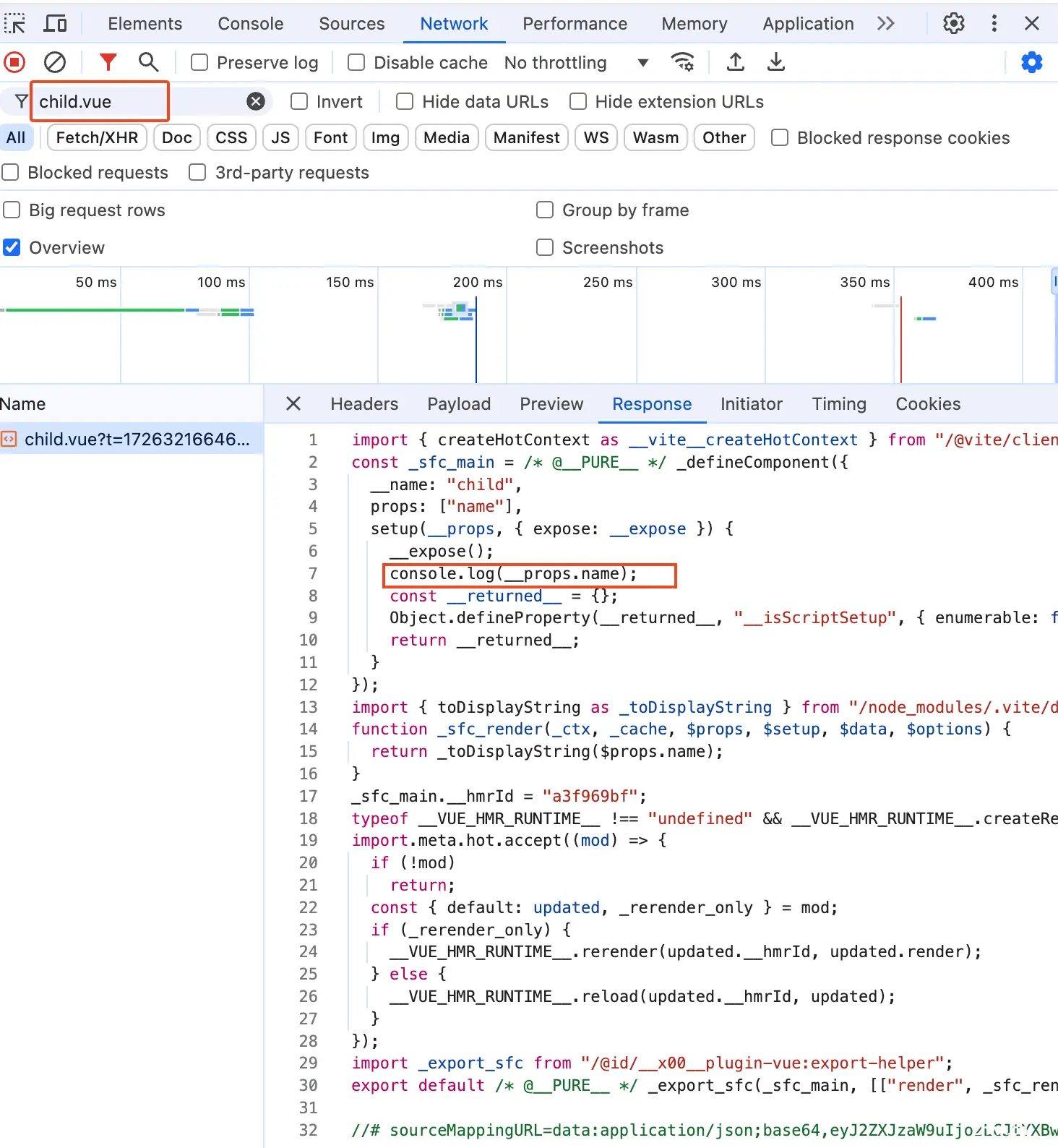Filter by JS requests
The height and width of the screenshot is (1148, 1058).
280,137
